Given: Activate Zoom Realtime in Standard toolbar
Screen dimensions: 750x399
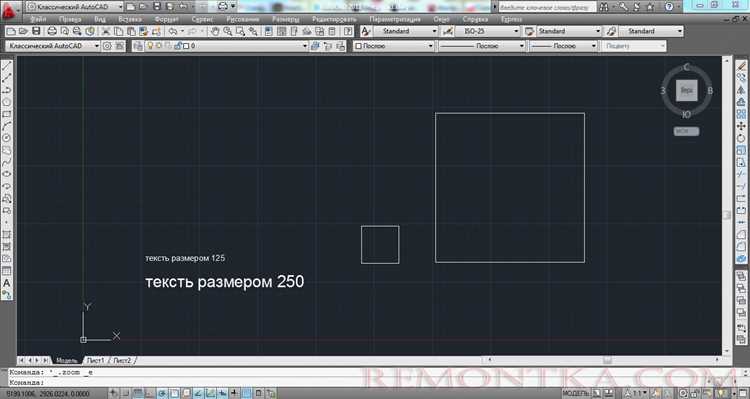Looking at the screenshot, I should (228, 31).
